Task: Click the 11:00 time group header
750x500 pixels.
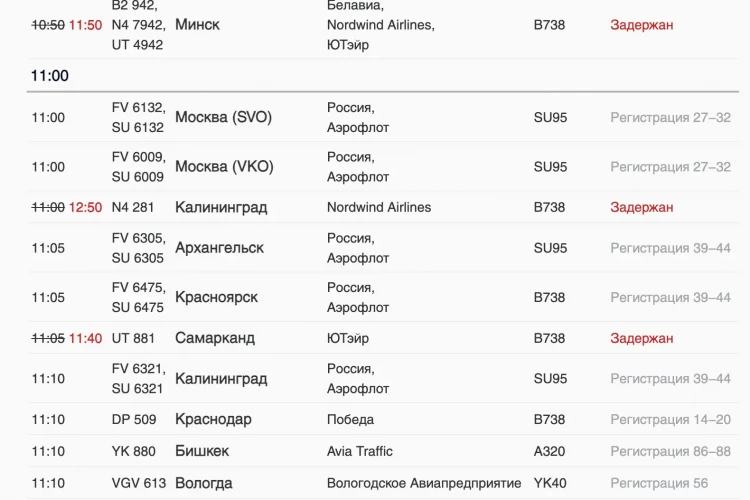Action: [x=50, y=76]
